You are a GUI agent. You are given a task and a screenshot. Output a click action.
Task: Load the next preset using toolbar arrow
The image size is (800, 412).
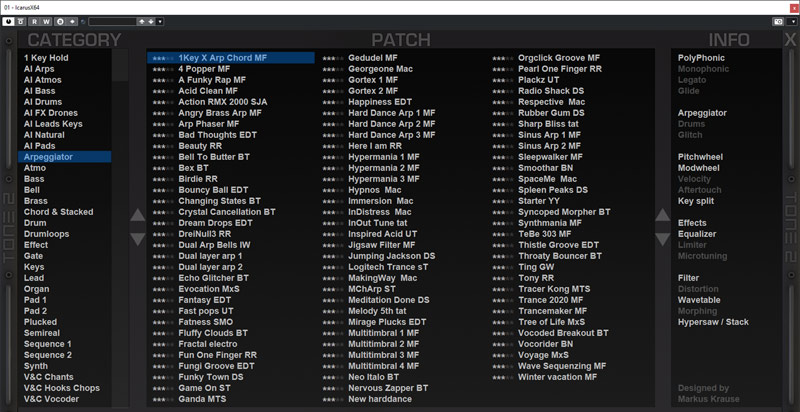pos(150,21)
